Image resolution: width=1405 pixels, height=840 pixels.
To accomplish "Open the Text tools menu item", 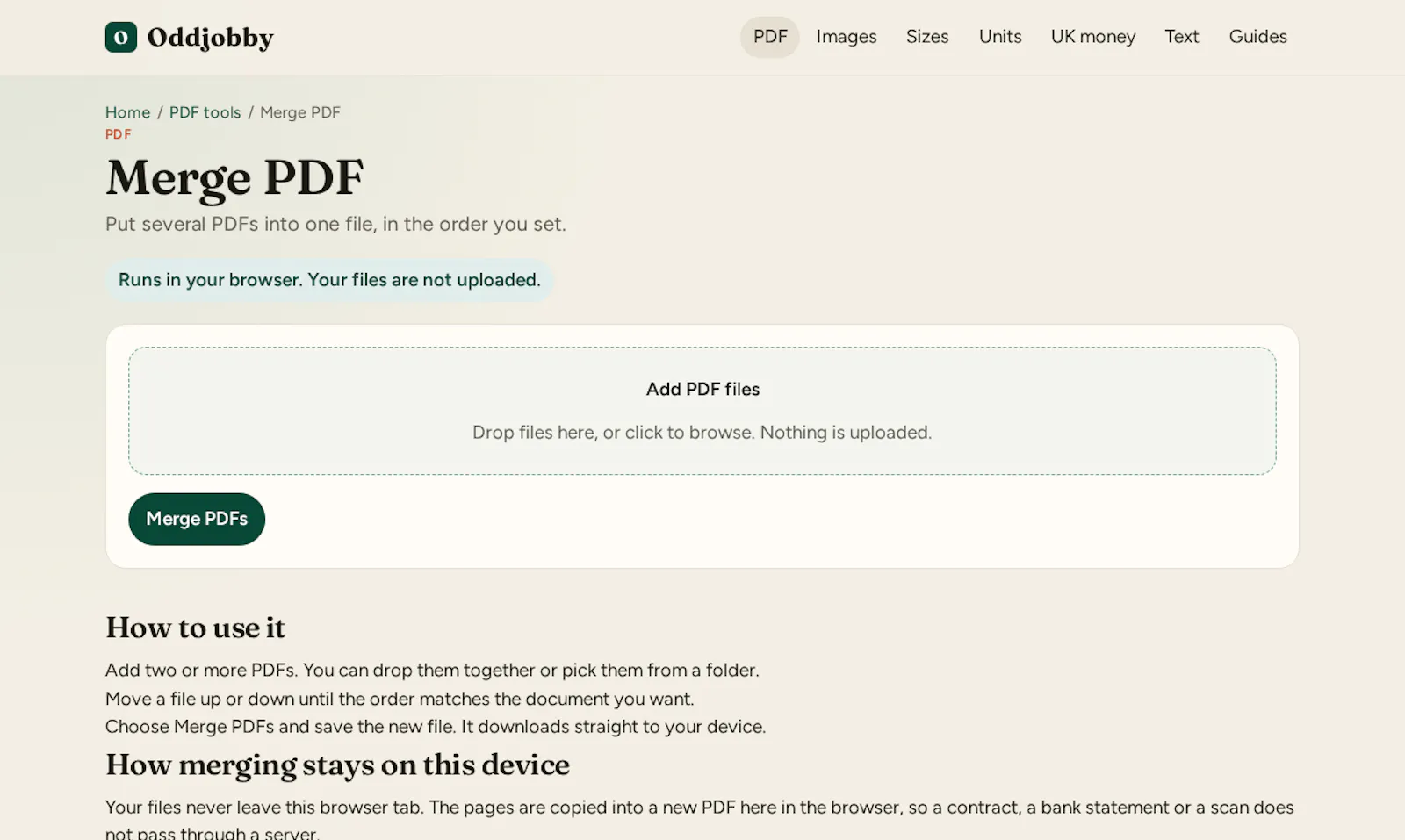I will tap(1182, 37).
